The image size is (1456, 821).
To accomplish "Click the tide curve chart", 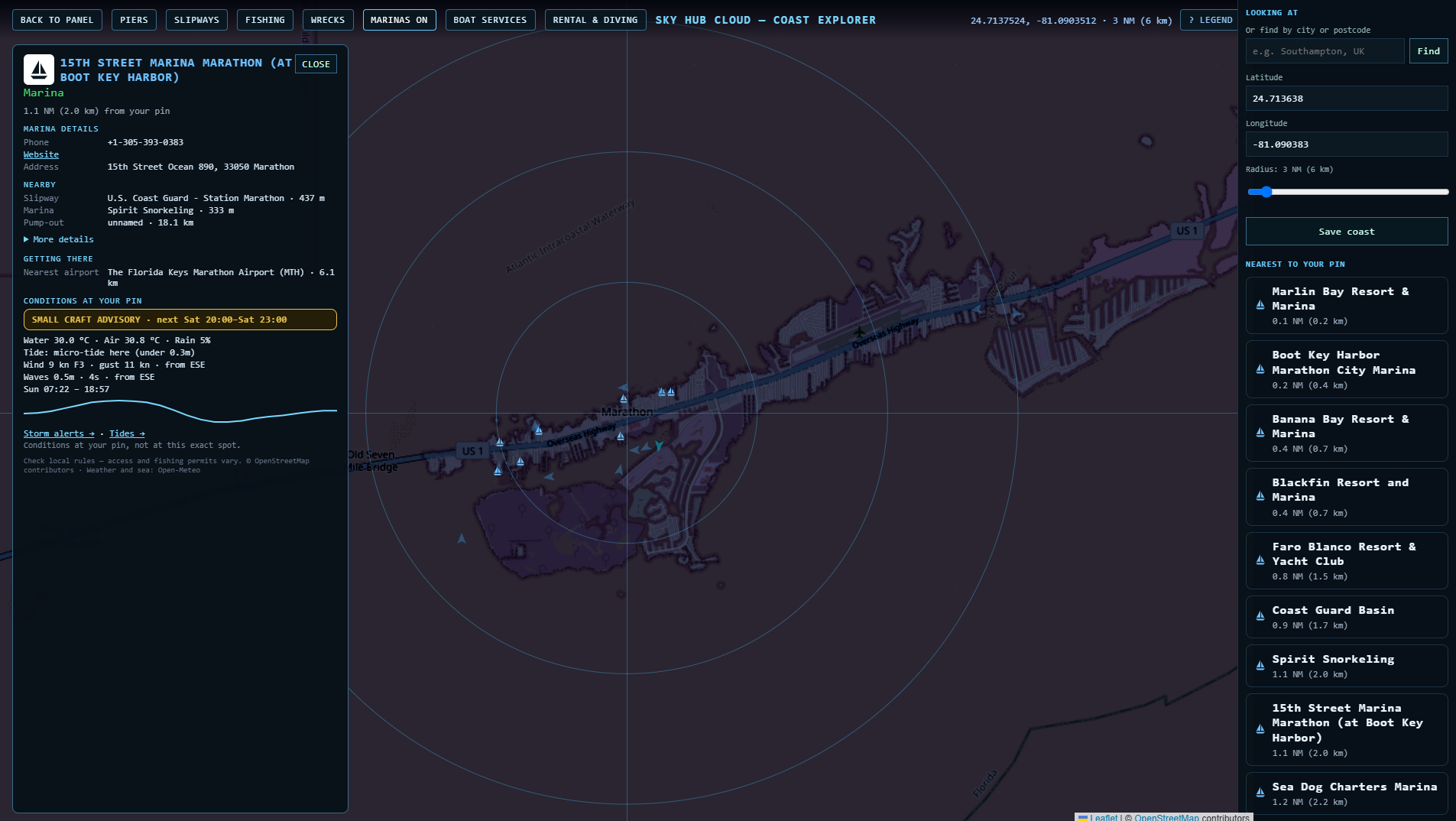I will click(x=180, y=411).
